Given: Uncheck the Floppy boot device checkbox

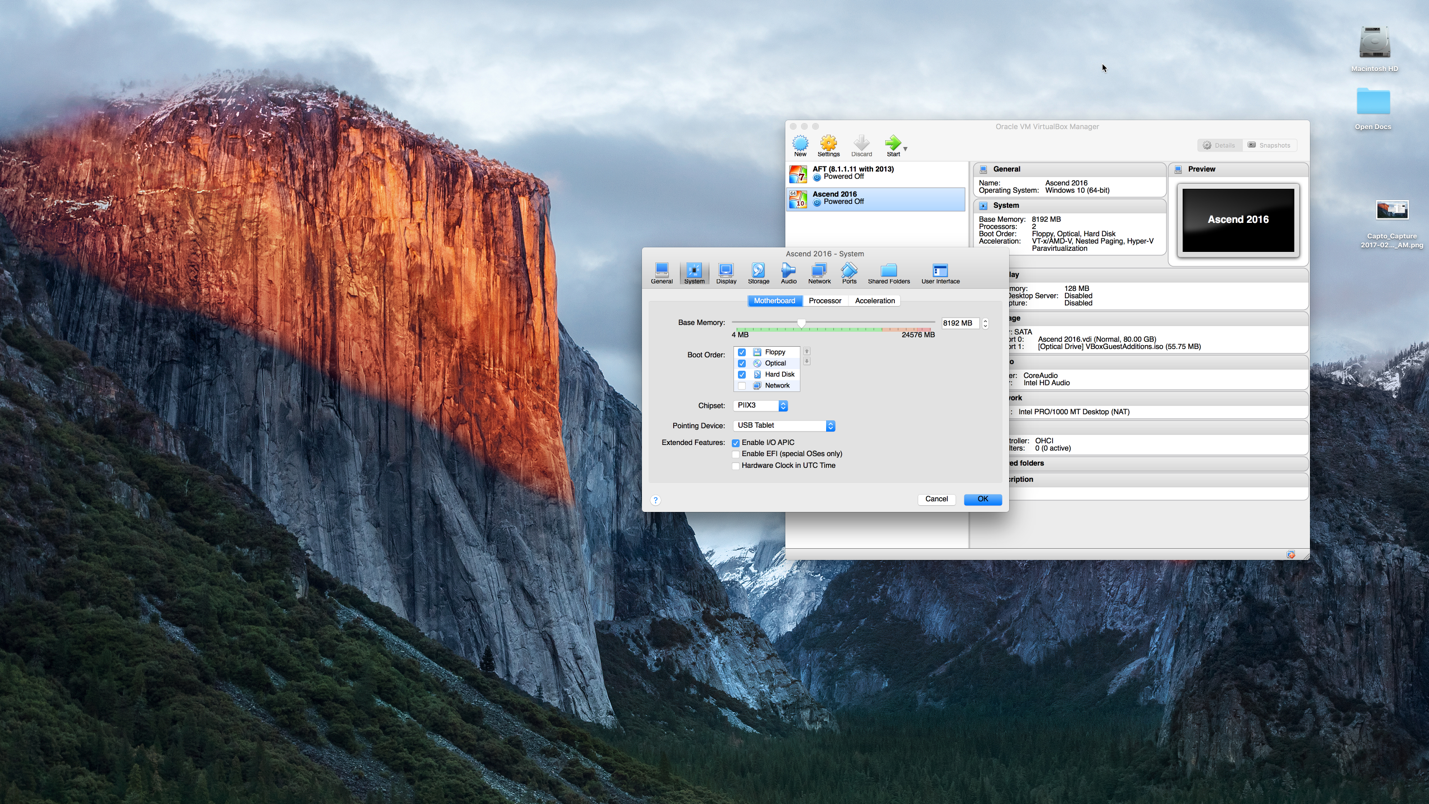Looking at the screenshot, I should coord(741,352).
